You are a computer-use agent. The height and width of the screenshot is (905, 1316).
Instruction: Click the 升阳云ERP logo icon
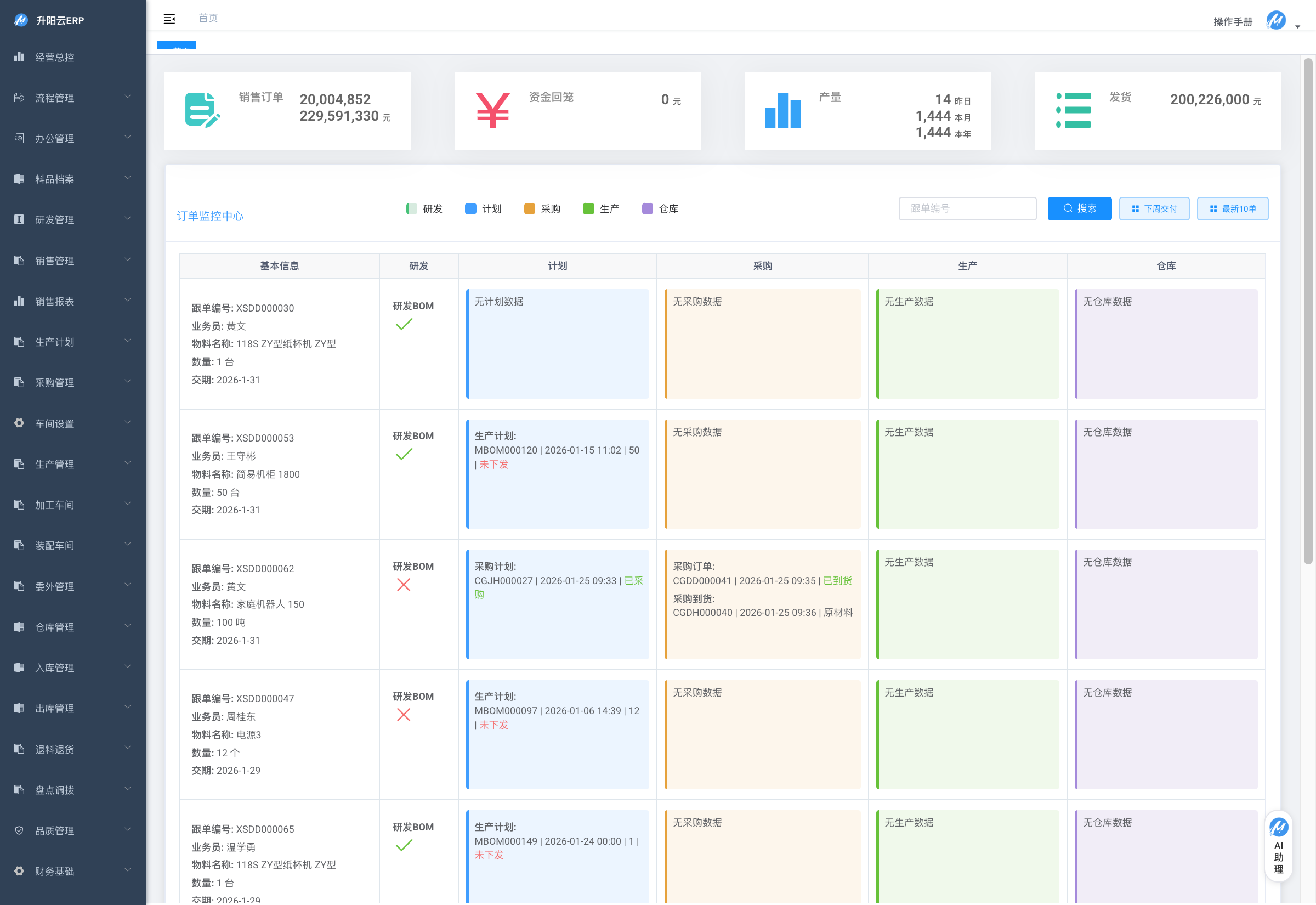(x=21, y=20)
